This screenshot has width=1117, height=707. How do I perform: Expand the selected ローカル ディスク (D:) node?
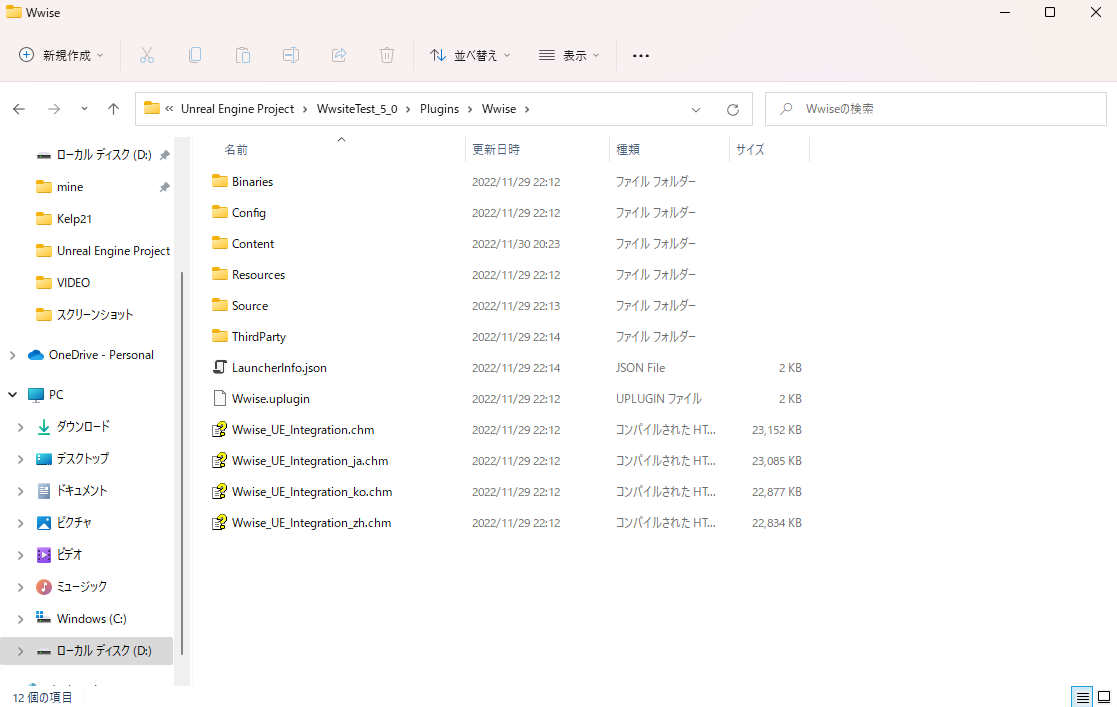[x=20, y=651]
